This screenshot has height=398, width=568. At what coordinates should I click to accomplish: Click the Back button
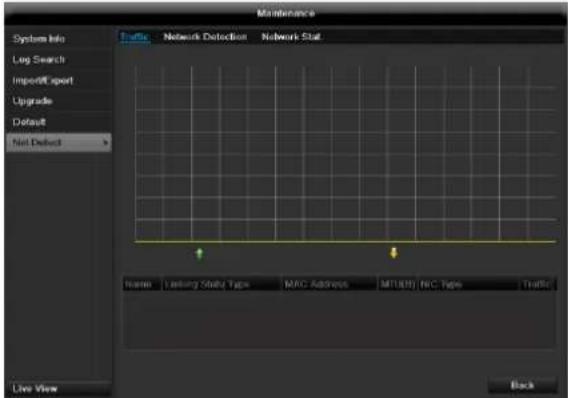click(522, 385)
